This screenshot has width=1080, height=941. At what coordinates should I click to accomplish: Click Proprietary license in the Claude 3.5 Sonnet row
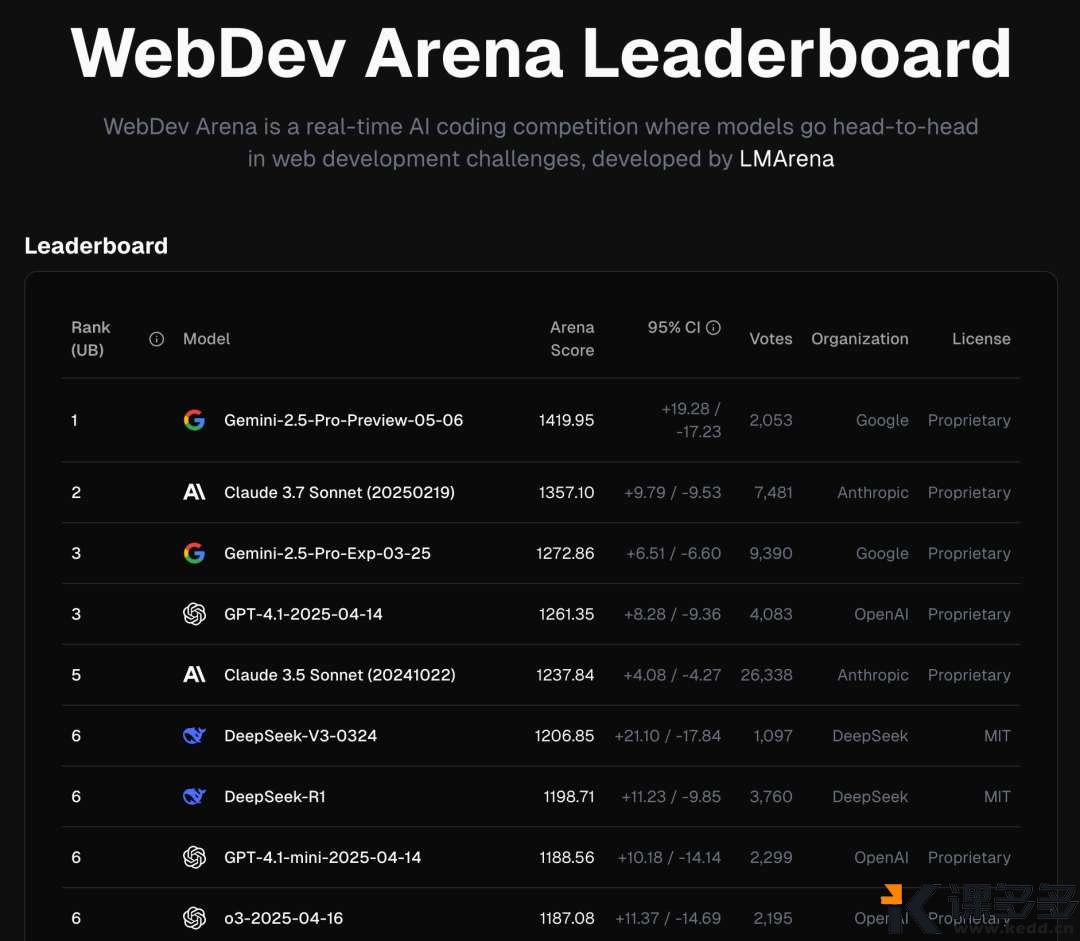tap(969, 675)
